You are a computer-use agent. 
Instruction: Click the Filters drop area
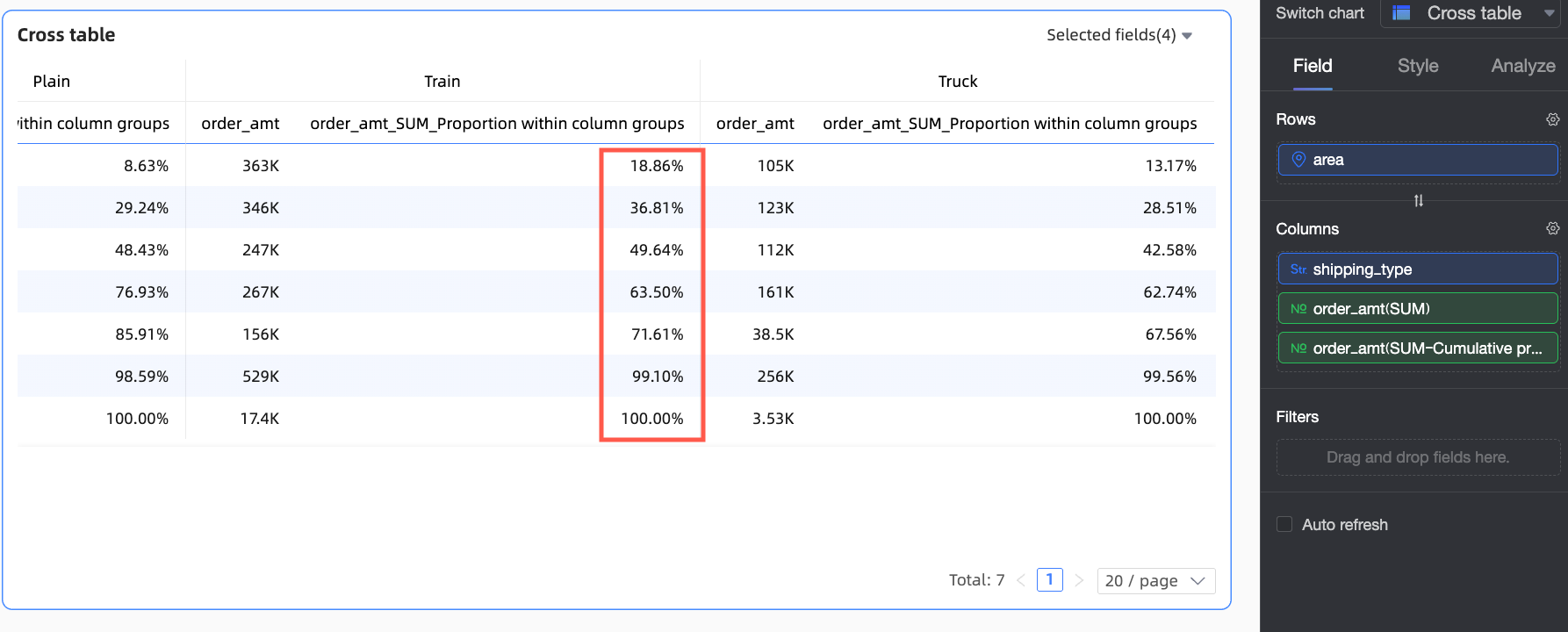pyautogui.click(x=1417, y=457)
